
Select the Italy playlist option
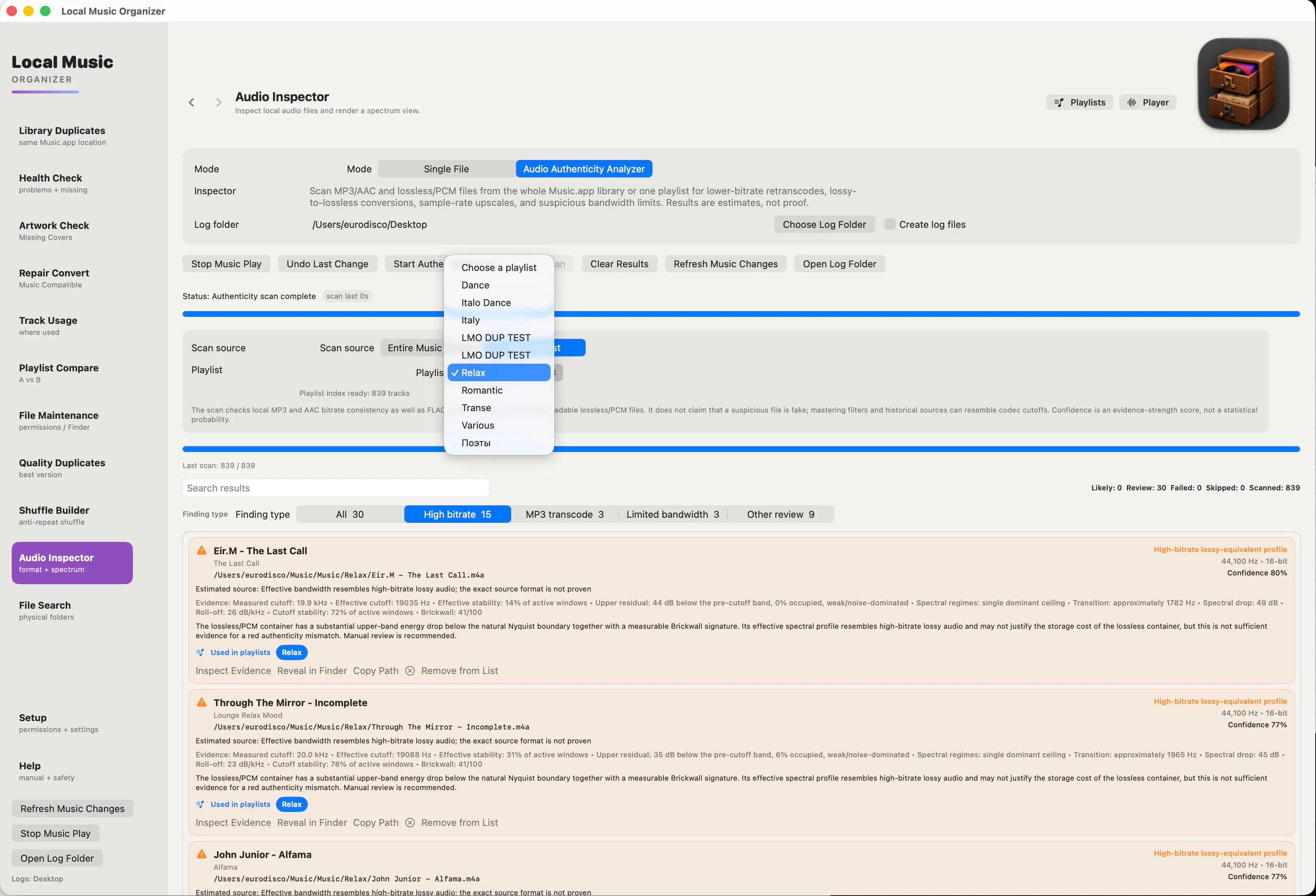coord(499,320)
